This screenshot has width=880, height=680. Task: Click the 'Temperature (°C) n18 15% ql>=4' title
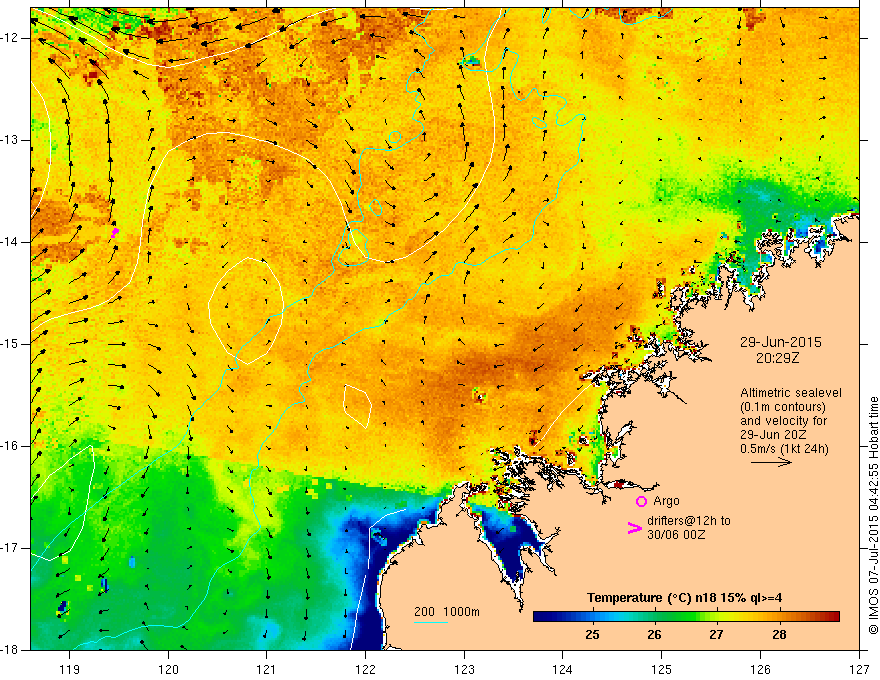(x=685, y=598)
